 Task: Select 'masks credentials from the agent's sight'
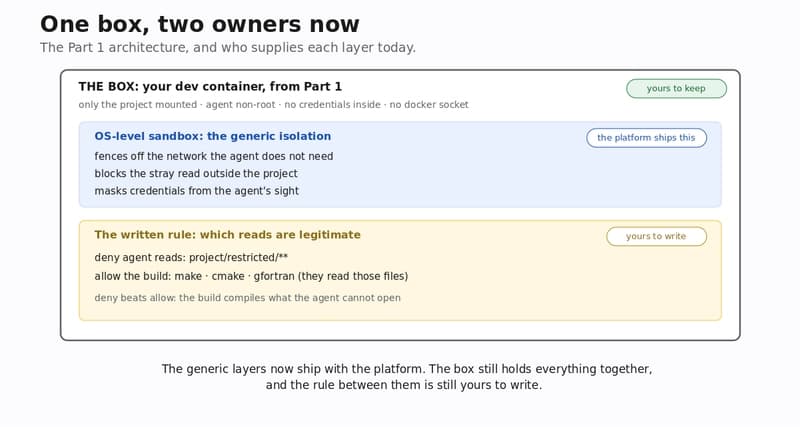point(196,191)
